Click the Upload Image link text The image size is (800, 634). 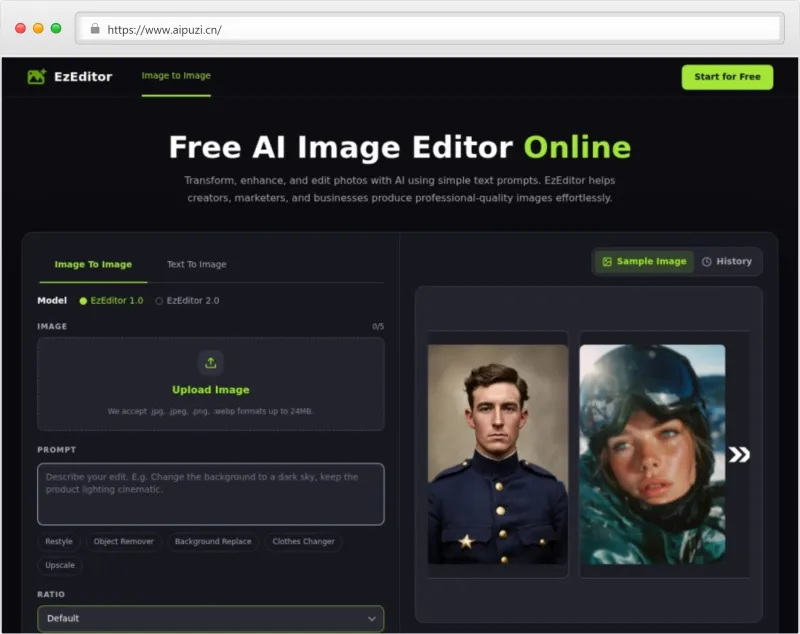click(x=211, y=390)
